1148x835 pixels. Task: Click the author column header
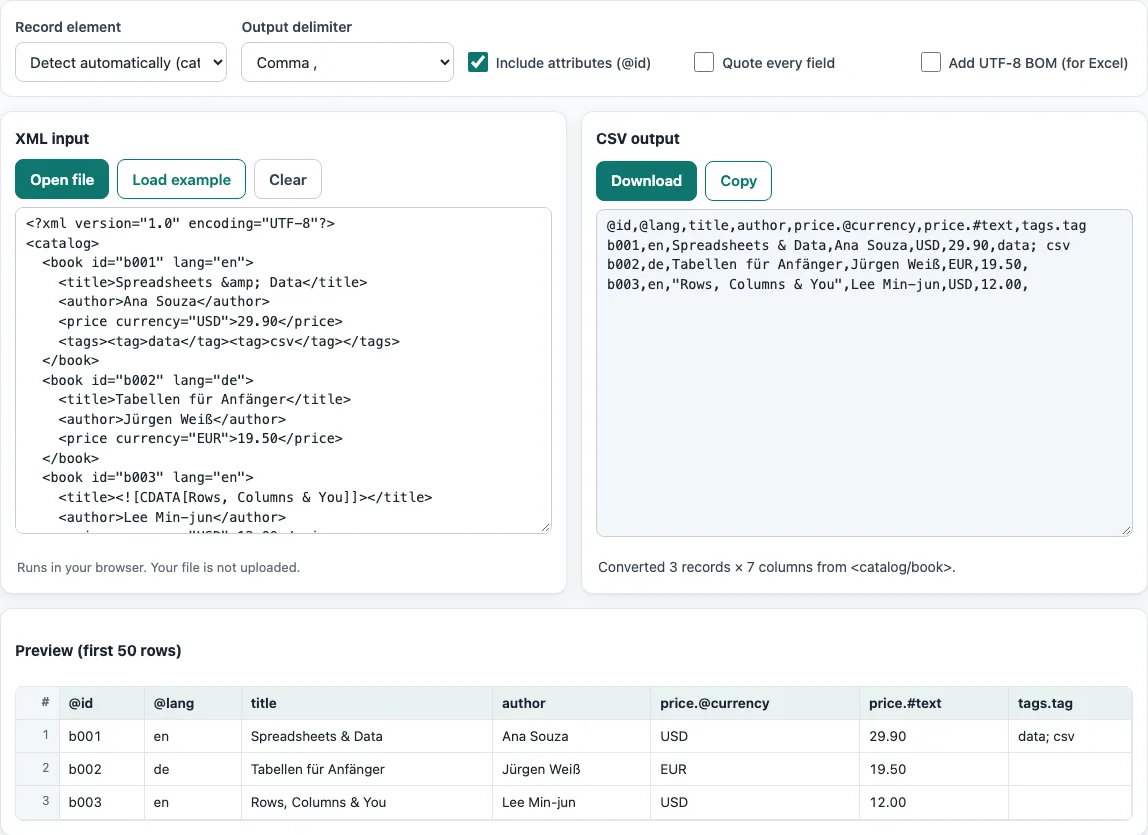pos(572,703)
